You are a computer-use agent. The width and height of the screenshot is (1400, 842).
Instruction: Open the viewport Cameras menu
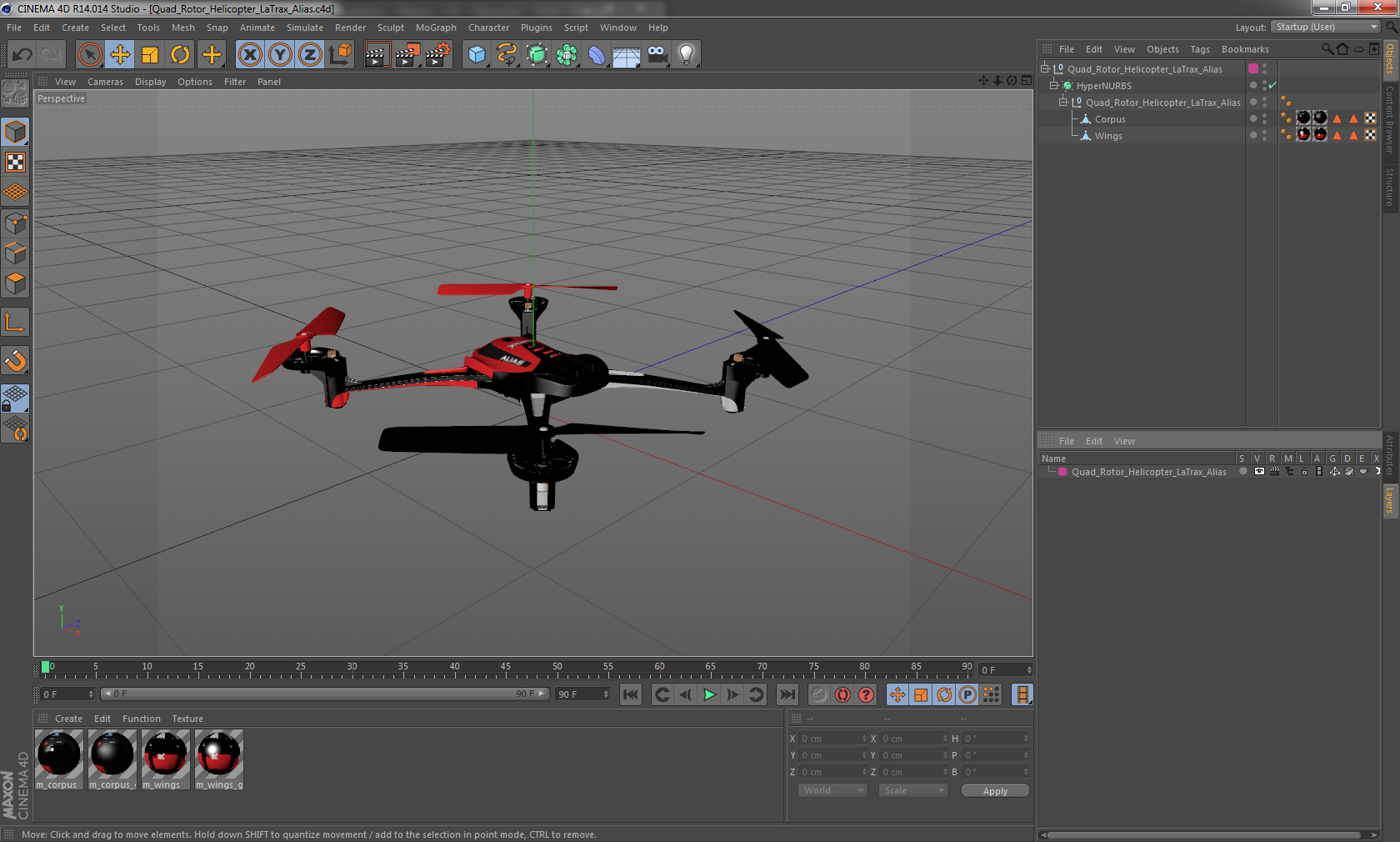click(x=105, y=82)
